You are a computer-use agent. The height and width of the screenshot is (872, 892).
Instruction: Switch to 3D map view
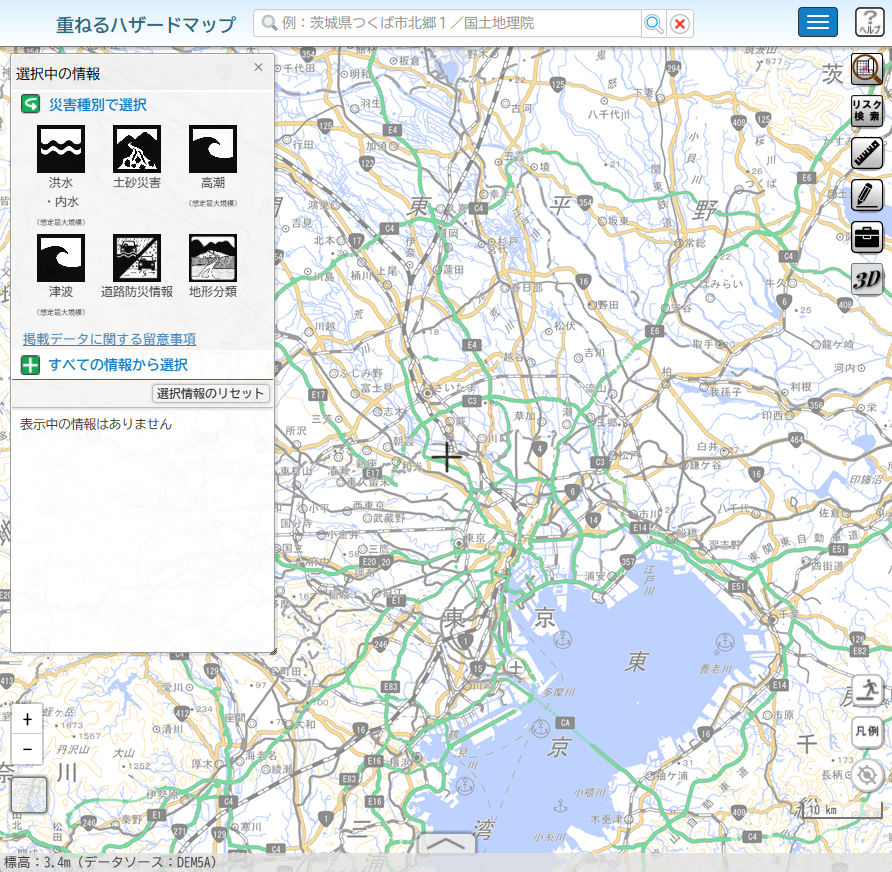pyautogui.click(x=867, y=279)
